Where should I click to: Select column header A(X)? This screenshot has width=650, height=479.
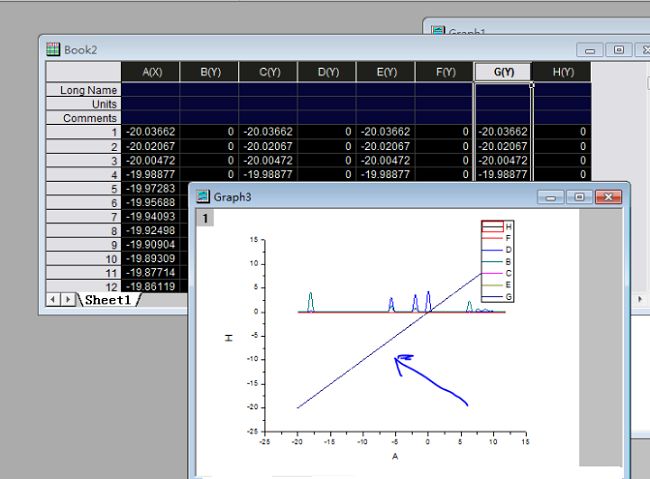[150, 72]
